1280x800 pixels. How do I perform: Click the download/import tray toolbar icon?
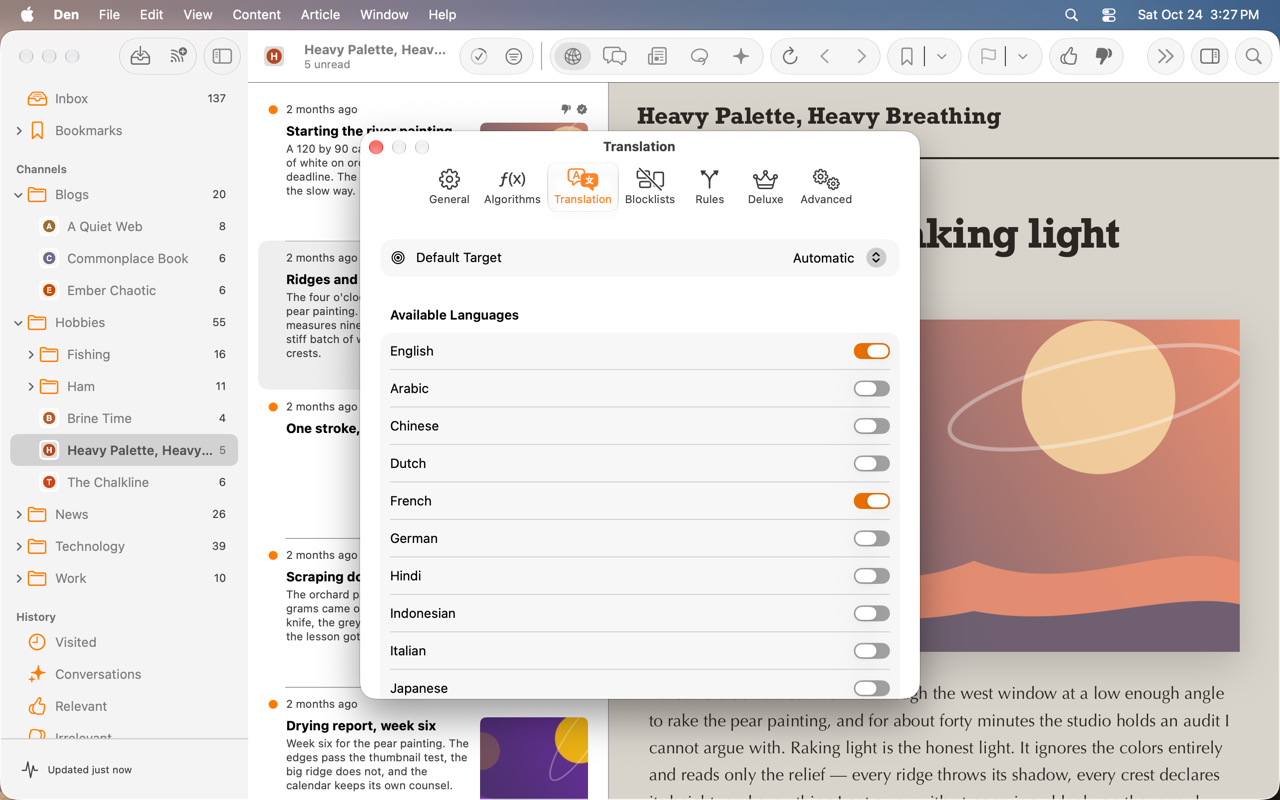(x=140, y=57)
